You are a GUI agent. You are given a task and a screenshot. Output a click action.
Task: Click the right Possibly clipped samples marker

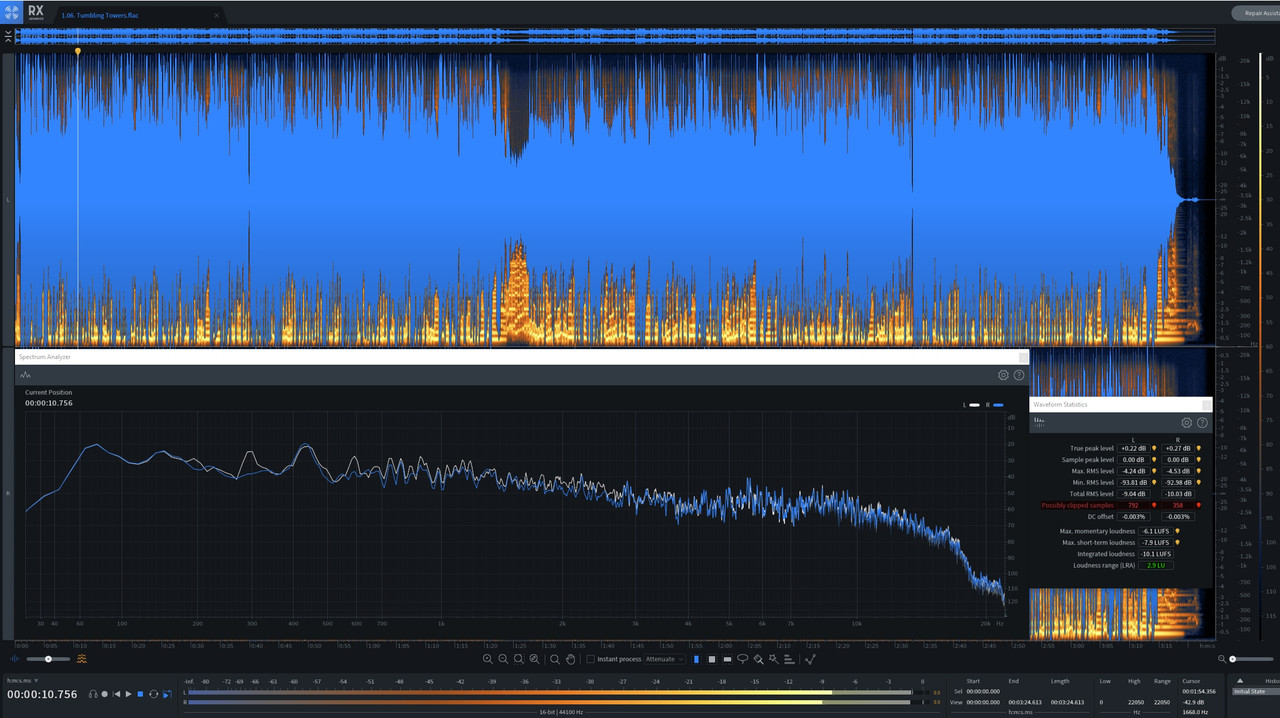coord(1199,505)
